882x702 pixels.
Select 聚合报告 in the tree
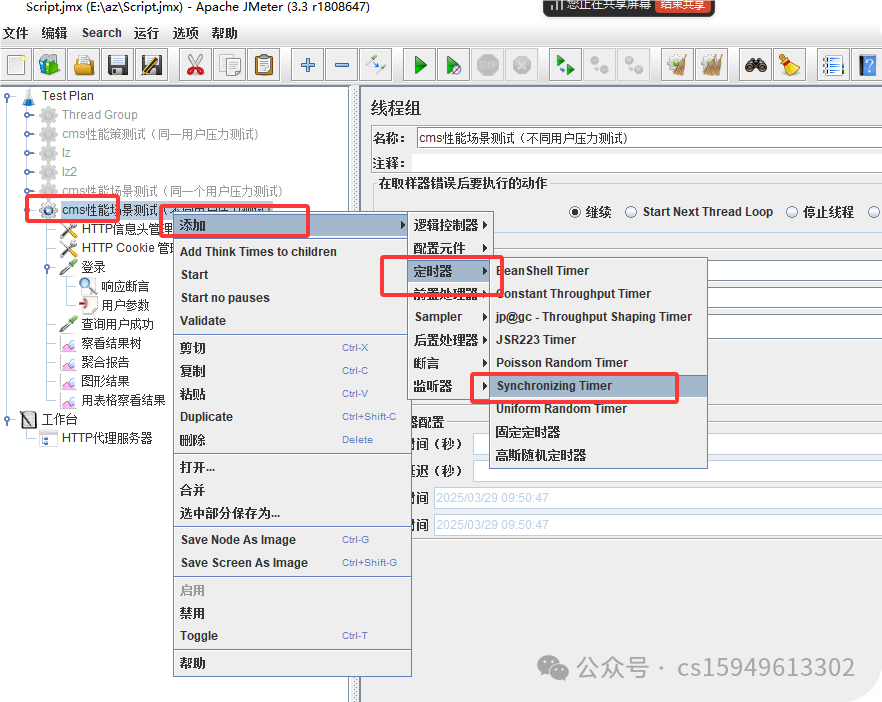105,362
